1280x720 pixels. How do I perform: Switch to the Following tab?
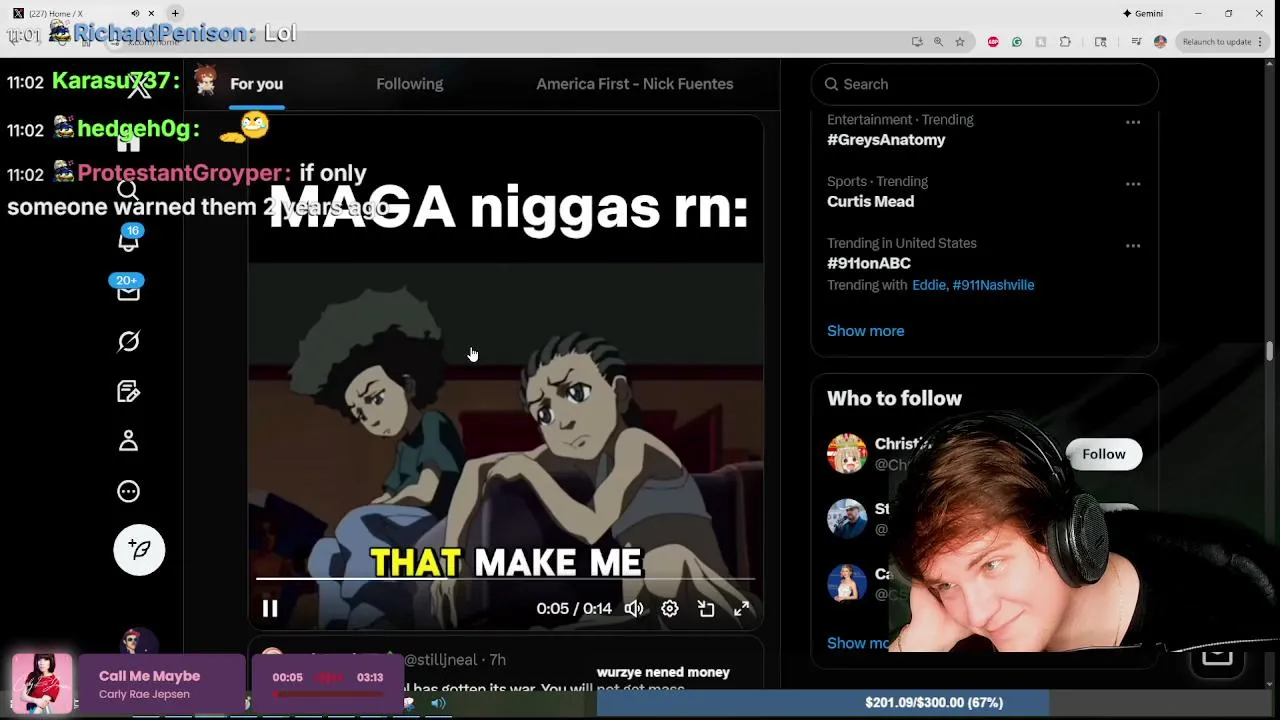click(x=409, y=84)
